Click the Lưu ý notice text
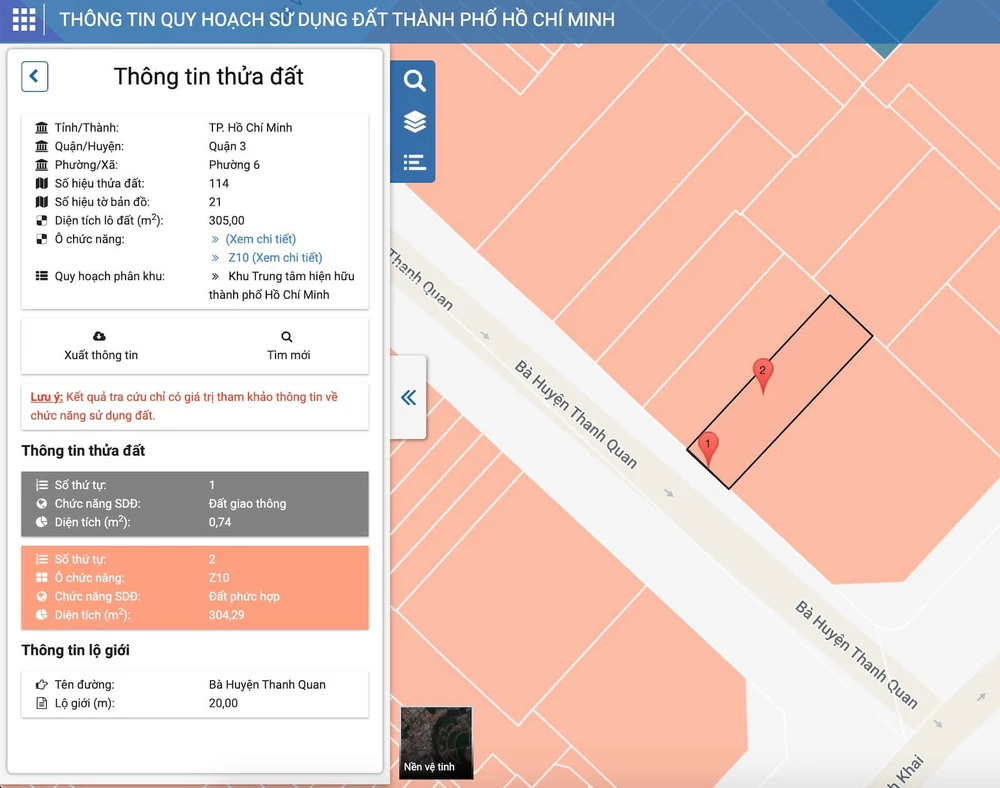The width and height of the screenshot is (1000, 788). tap(185, 406)
